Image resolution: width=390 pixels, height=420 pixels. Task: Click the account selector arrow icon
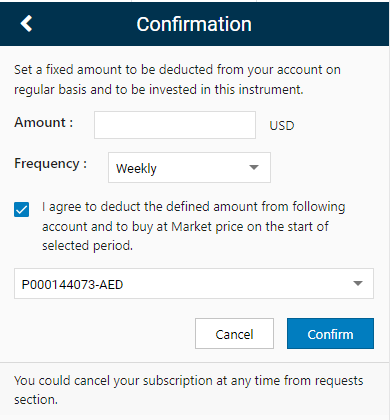coord(358,284)
